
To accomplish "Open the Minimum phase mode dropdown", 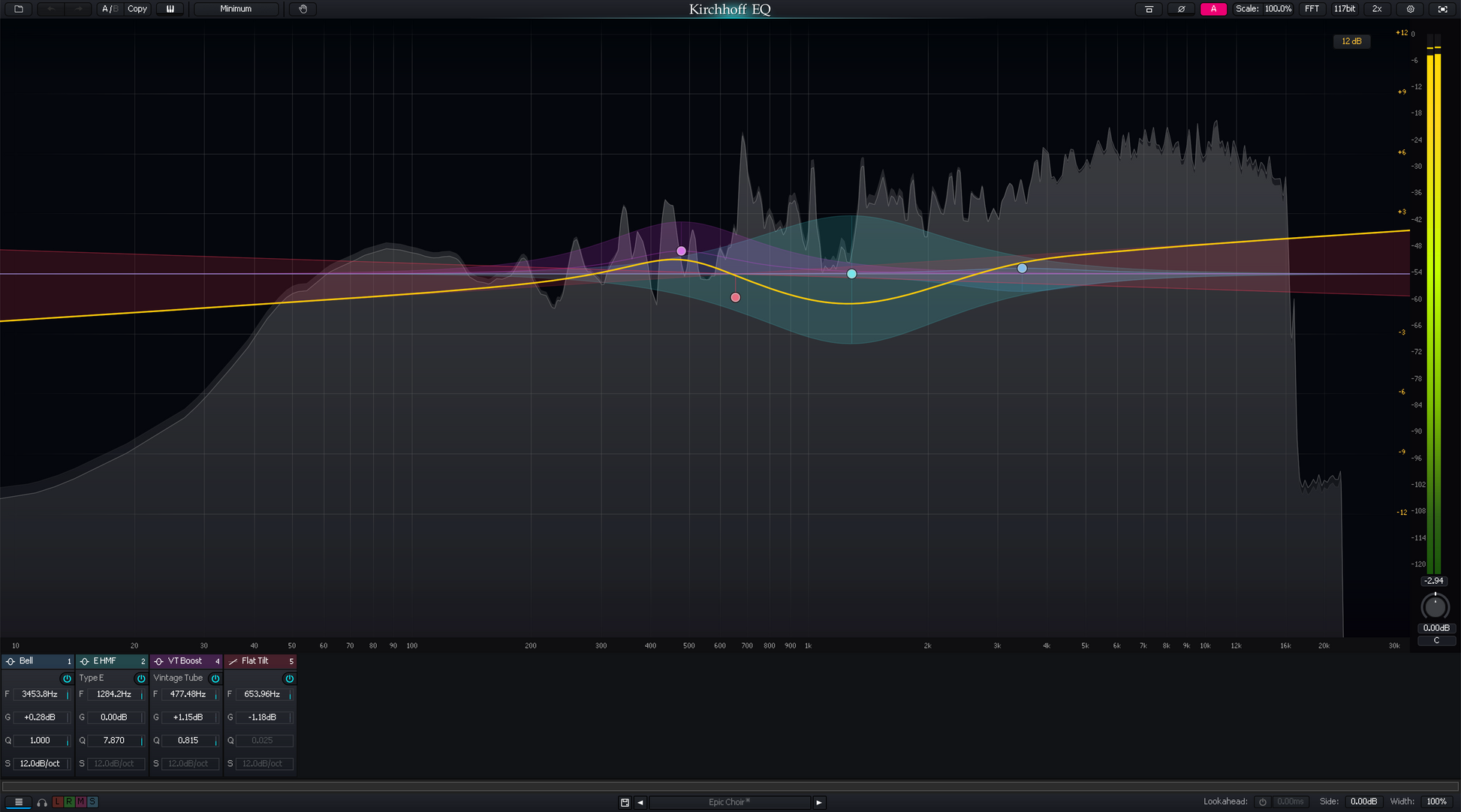I will point(236,9).
